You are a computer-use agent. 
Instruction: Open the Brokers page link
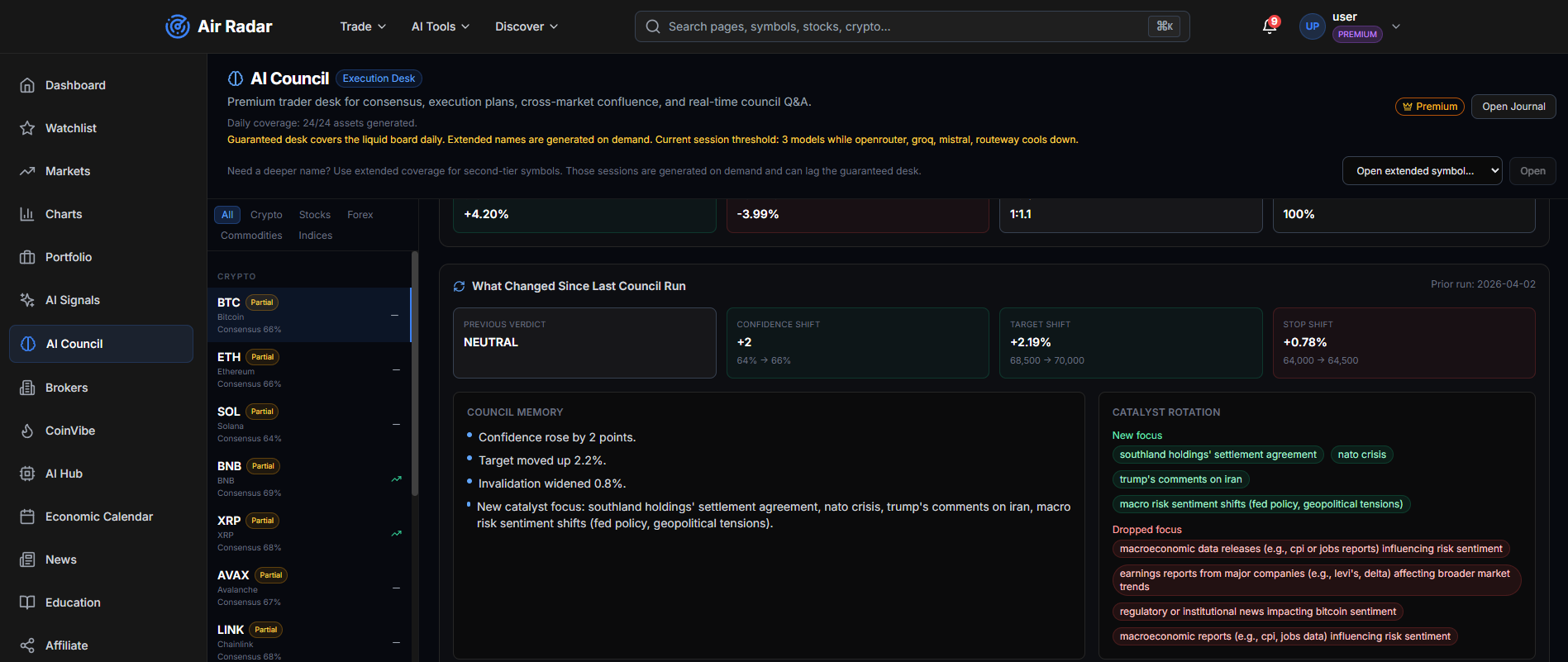click(x=66, y=388)
